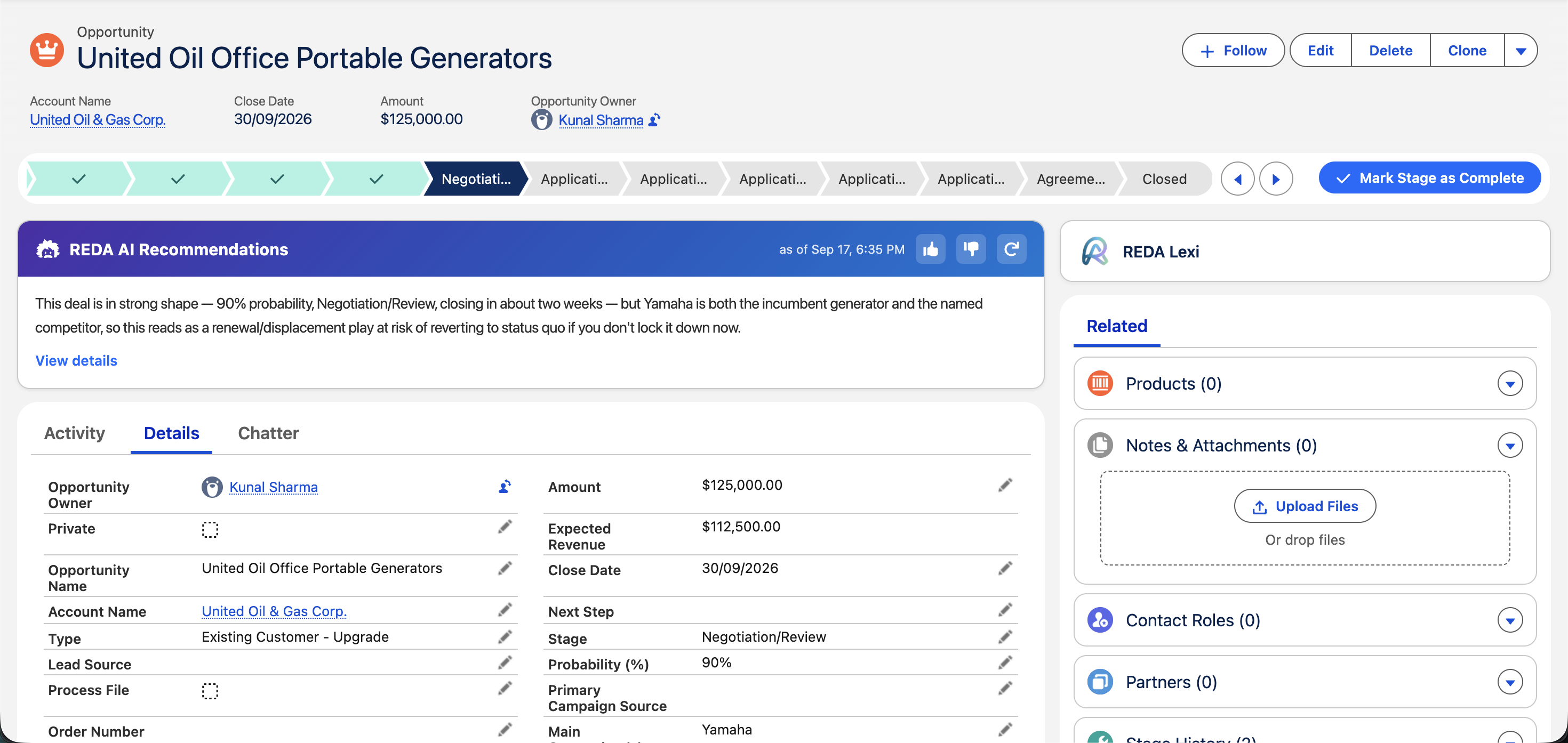Click Mark Stage as Complete
The width and height of the screenshot is (1568, 743).
[x=1429, y=177]
